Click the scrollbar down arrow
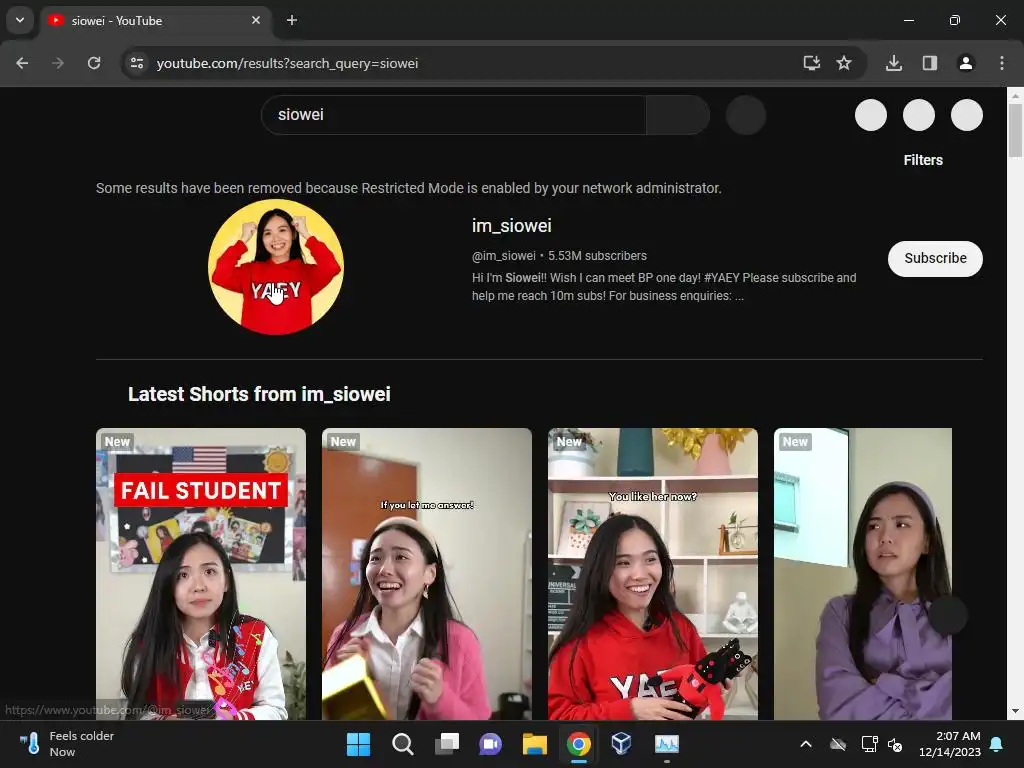1024x768 pixels. click(x=1015, y=711)
